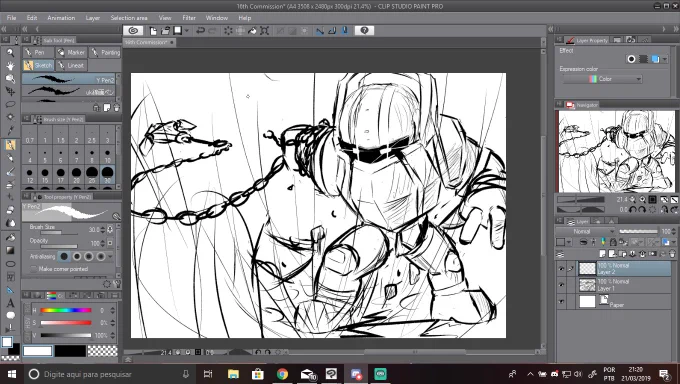680x384 pixels.
Task: Toggle layer color effect button
Action: (655, 59)
